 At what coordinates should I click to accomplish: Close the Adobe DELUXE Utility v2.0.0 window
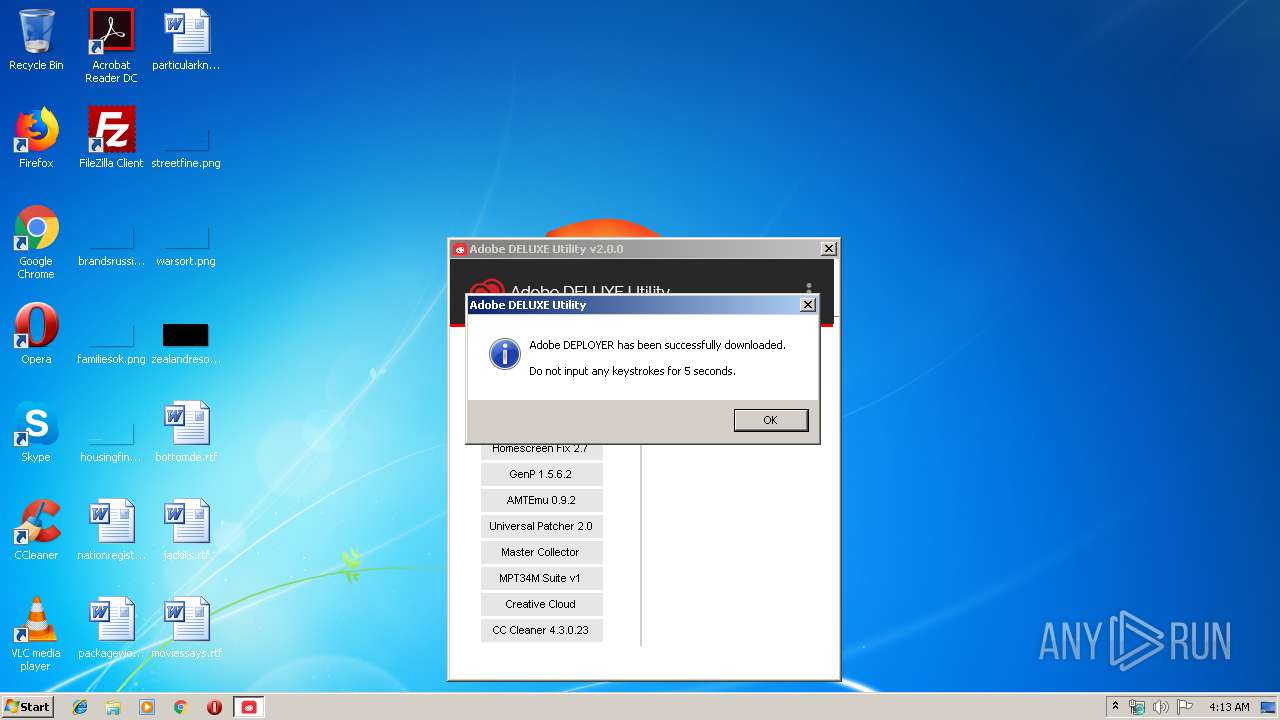(x=828, y=249)
